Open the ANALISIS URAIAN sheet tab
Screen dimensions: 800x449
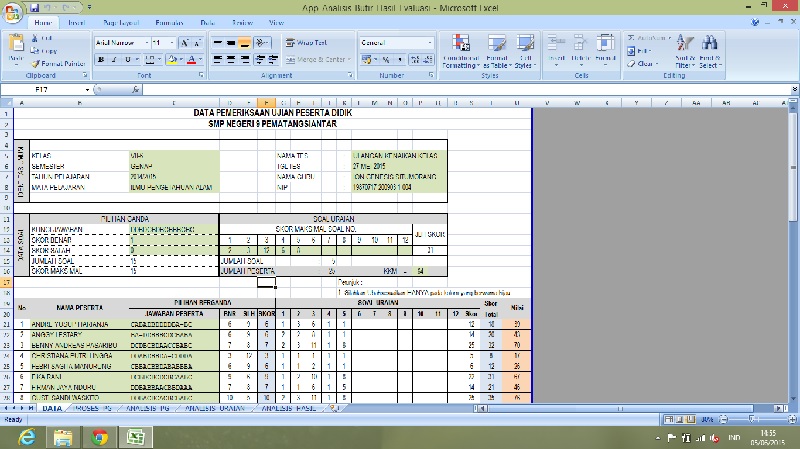click(x=215, y=408)
